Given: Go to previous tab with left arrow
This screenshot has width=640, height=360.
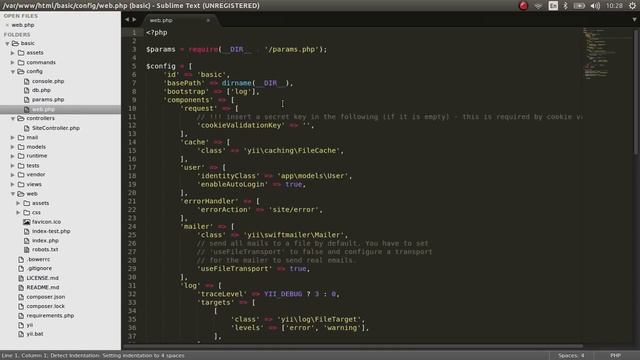Looking at the screenshot, I should click(127, 19).
